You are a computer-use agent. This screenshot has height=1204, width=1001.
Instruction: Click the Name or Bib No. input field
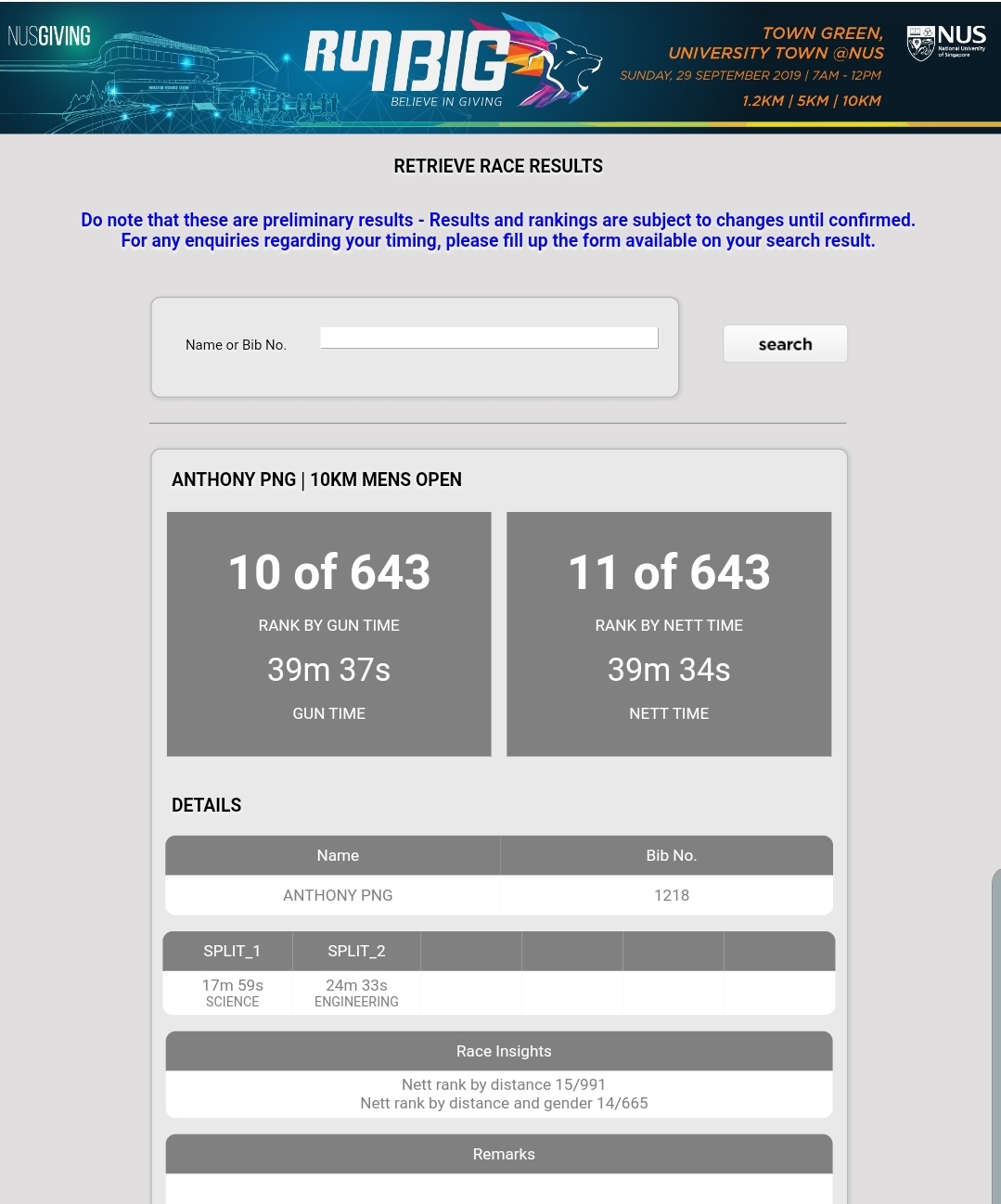[489, 338]
